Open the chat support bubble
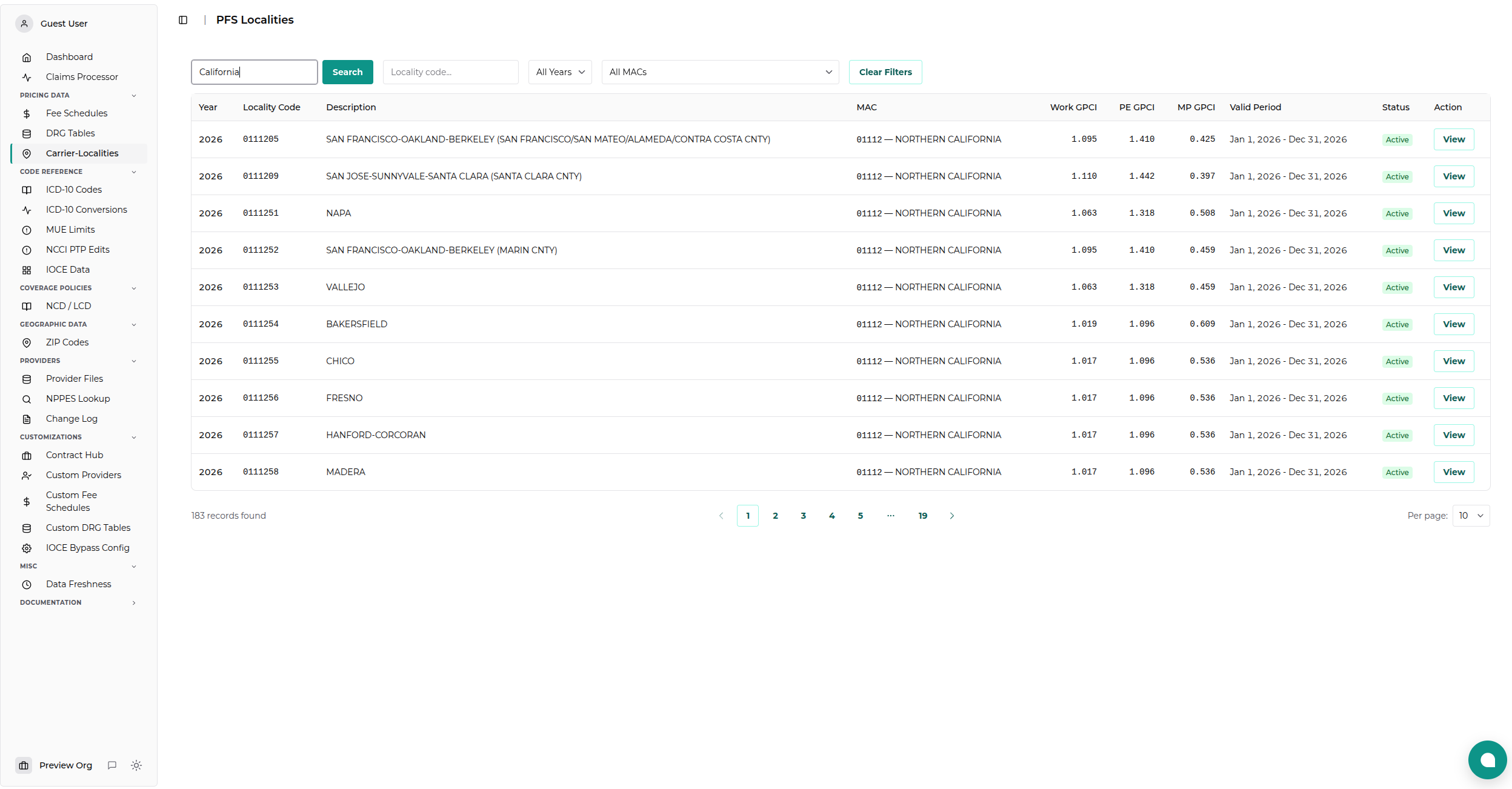This screenshot has height=789, width=1512. (1488, 760)
